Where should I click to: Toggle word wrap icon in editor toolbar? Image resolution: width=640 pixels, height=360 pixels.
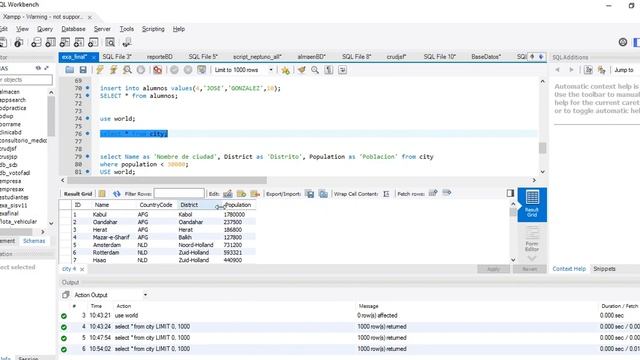342,70
